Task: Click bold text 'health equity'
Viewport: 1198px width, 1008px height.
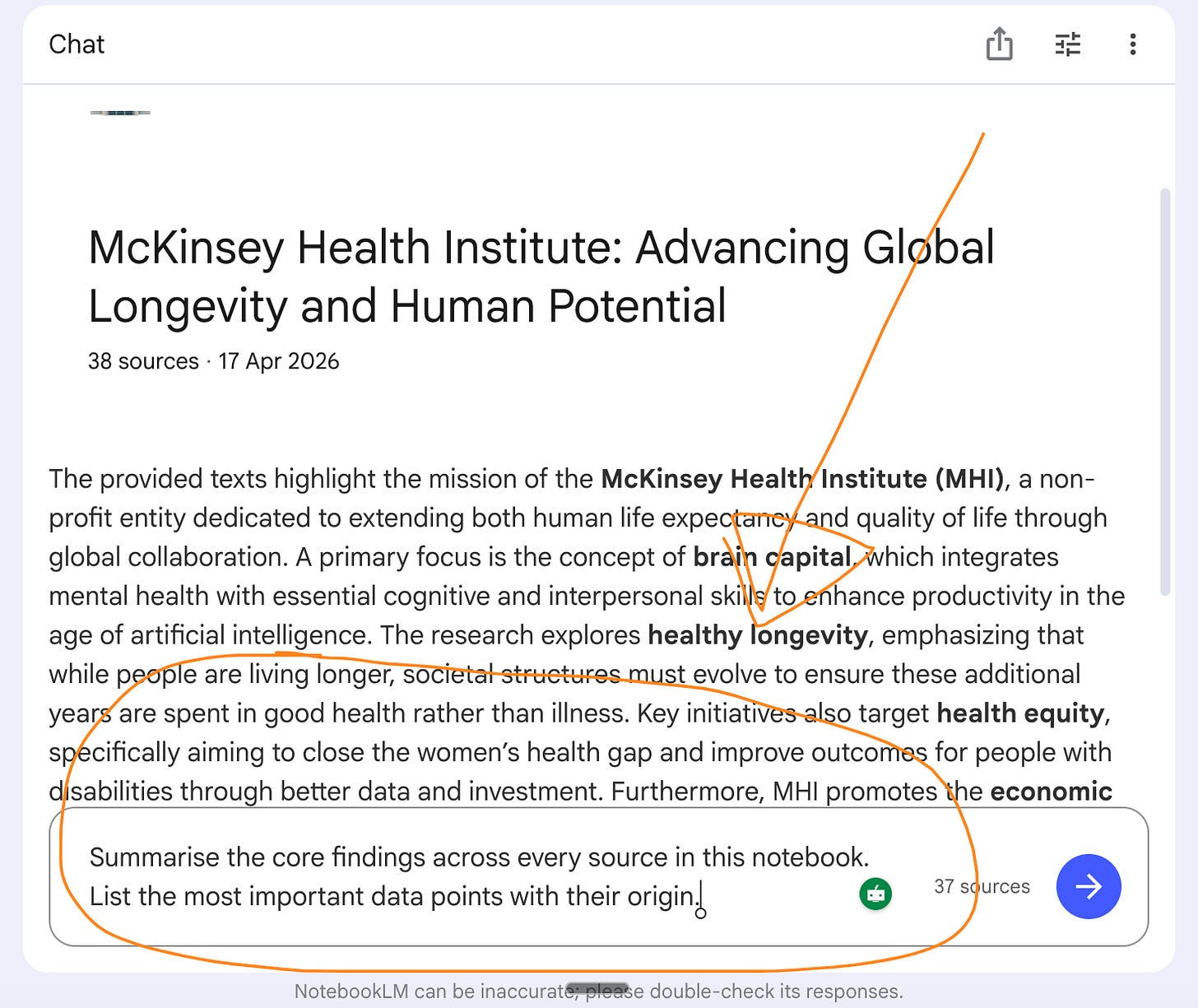Action: coord(1020,713)
